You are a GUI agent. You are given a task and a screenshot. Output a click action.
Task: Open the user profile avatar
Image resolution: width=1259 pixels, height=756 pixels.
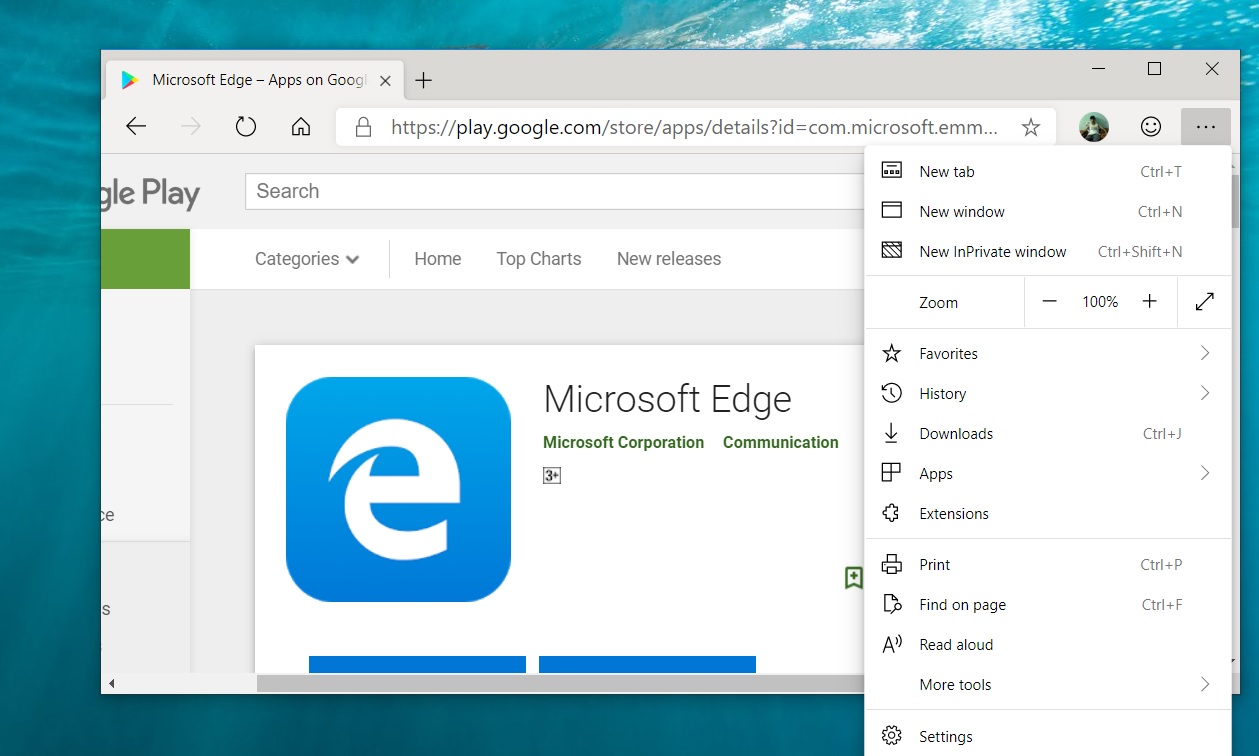tap(1094, 127)
